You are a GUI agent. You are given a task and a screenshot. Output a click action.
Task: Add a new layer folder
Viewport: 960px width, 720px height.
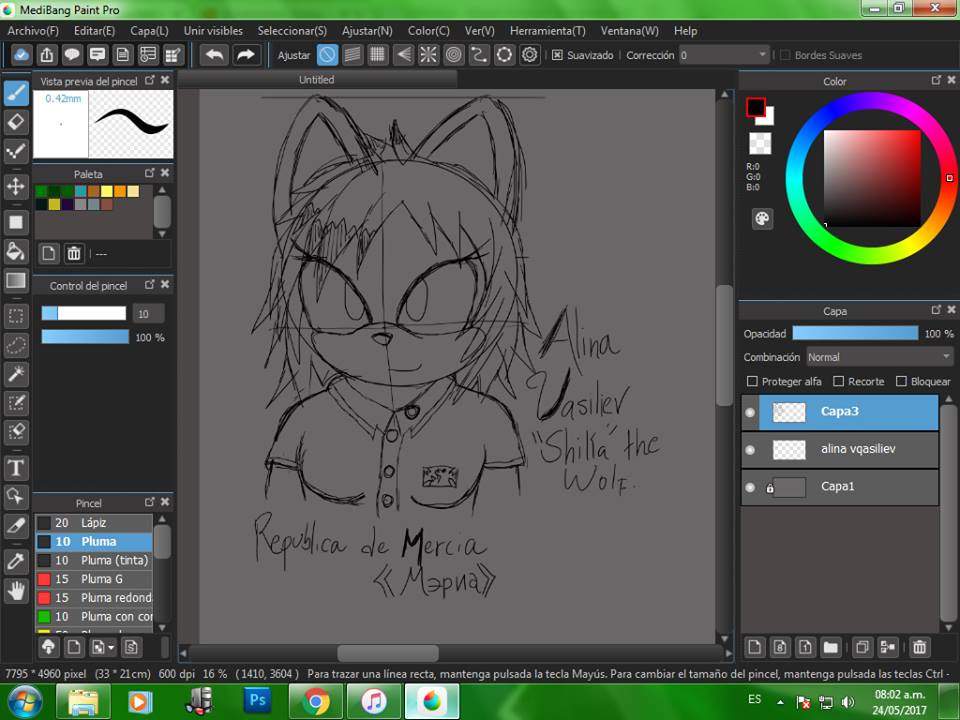(x=831, y=647)
